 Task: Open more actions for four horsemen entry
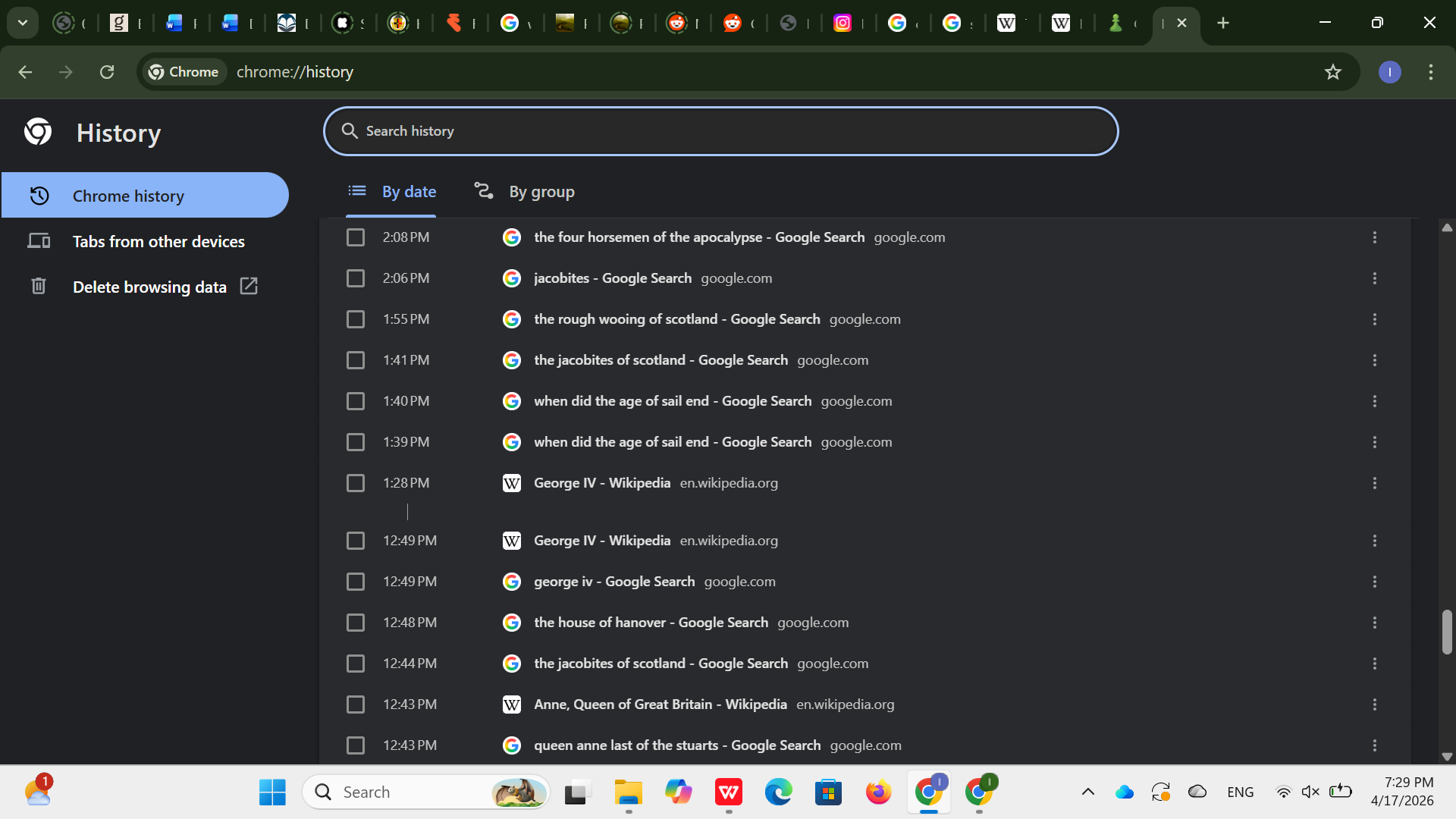point(1374,237)
